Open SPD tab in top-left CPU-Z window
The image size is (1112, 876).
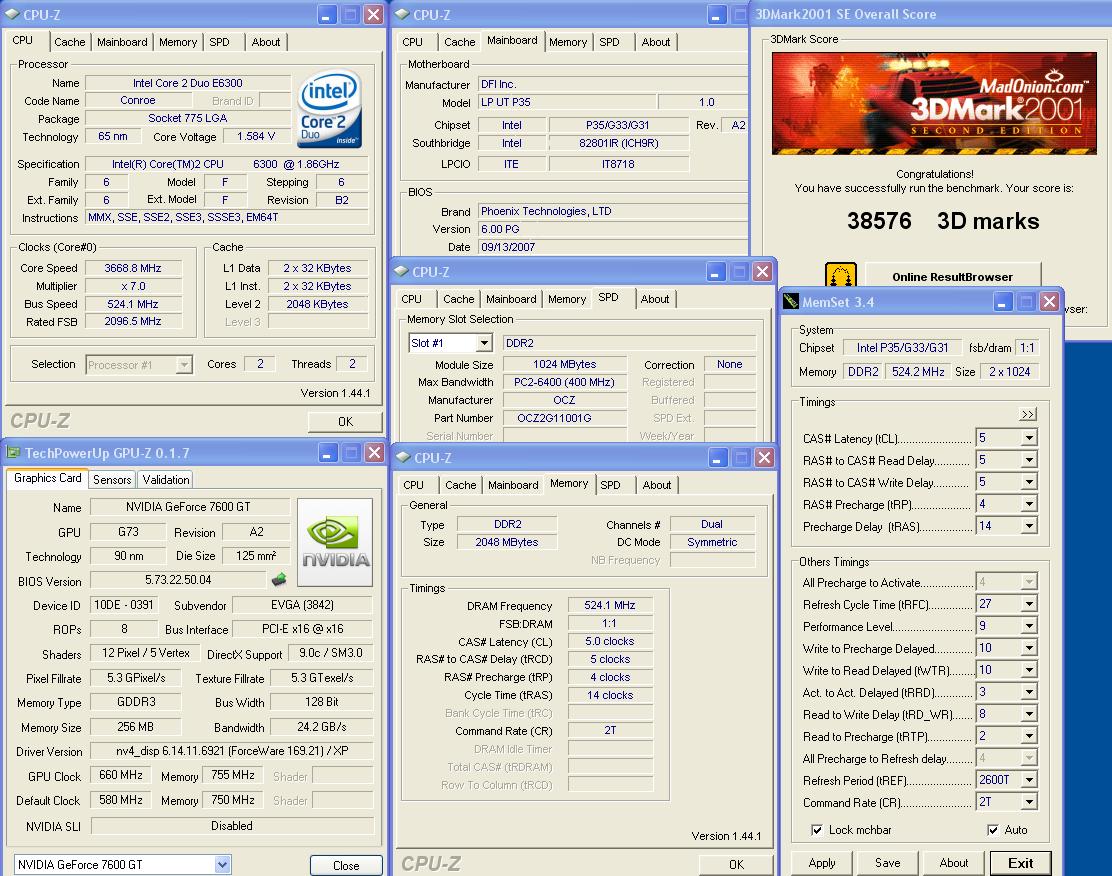point(220,42)
